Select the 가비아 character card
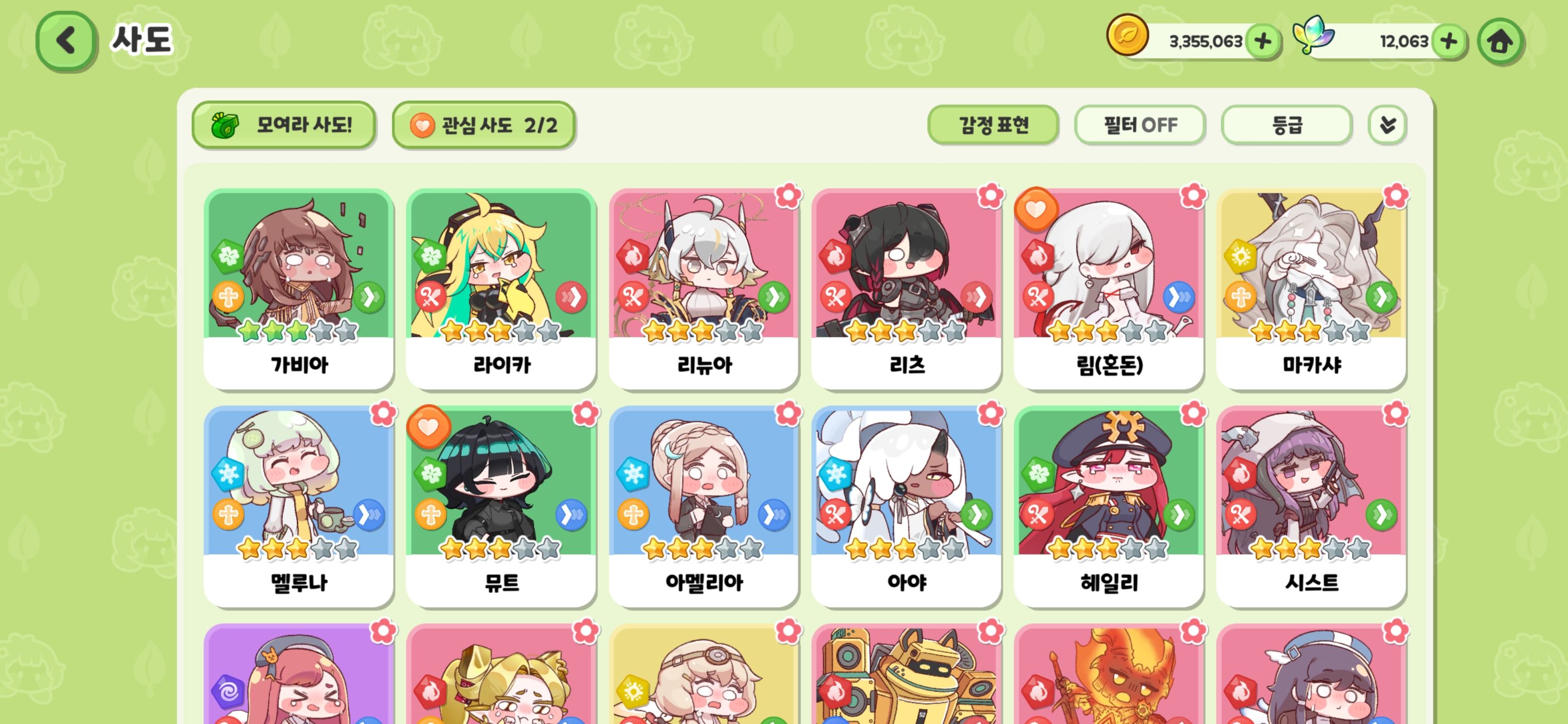The image size is (1568, 724). pos(298,290)
